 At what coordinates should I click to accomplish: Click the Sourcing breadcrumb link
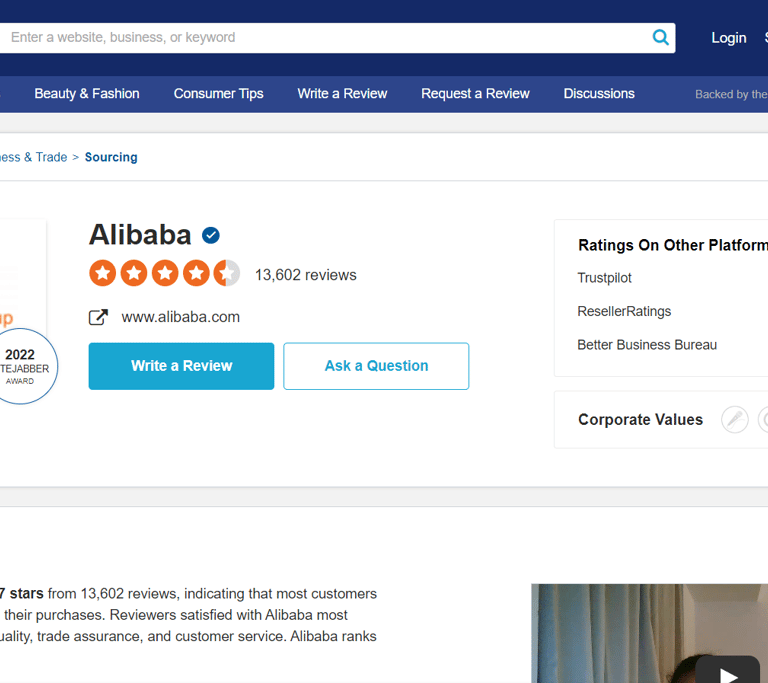111,157
